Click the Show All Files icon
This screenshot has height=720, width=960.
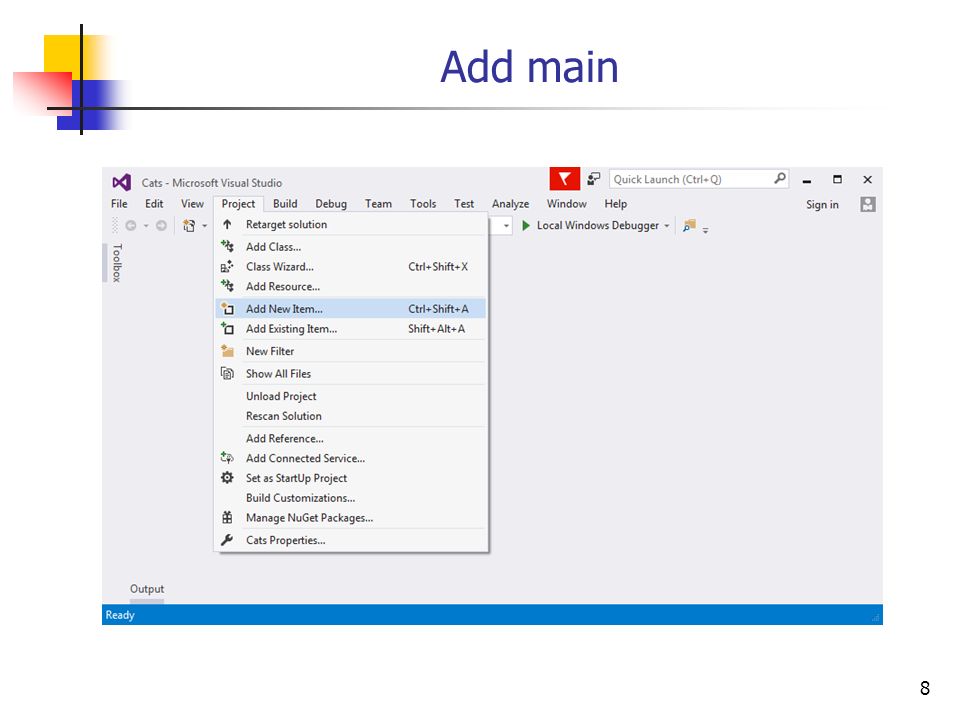pos(227,373)
